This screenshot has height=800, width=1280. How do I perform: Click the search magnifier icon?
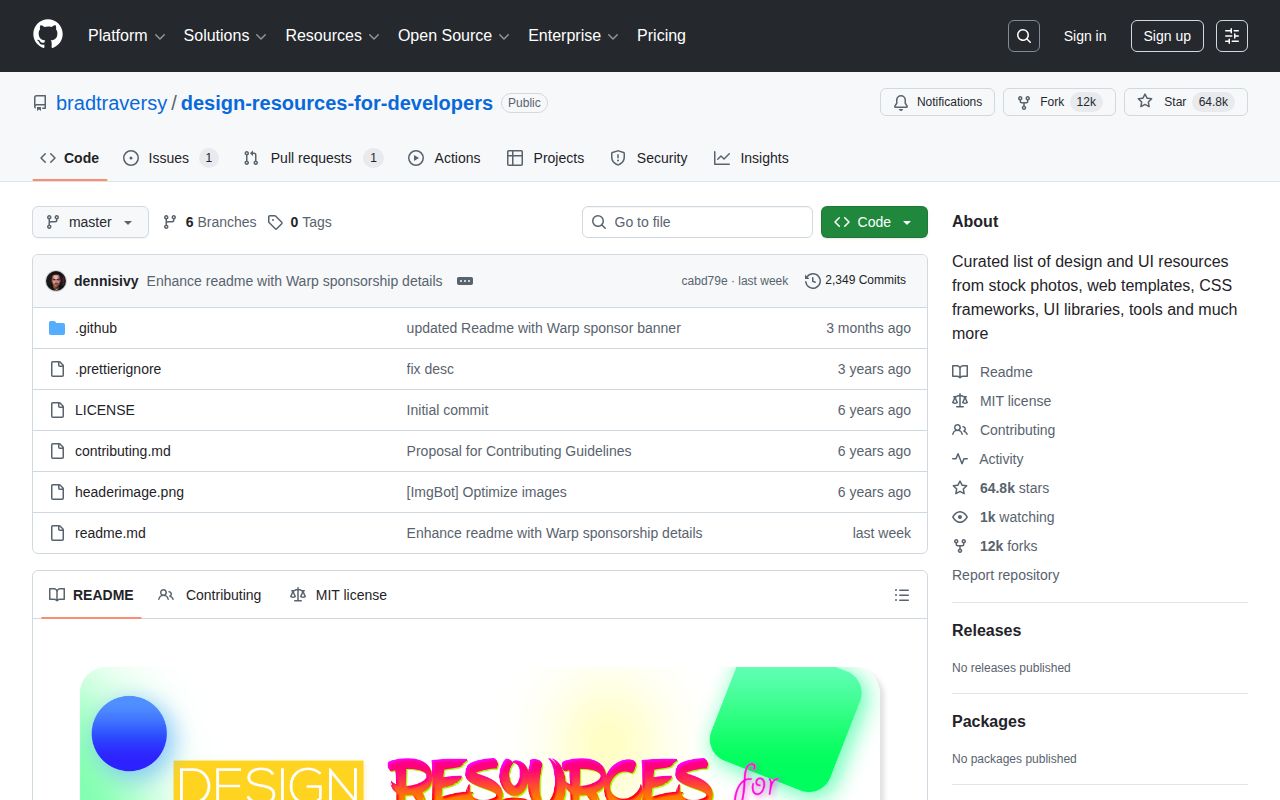[x=1023, y=36]
